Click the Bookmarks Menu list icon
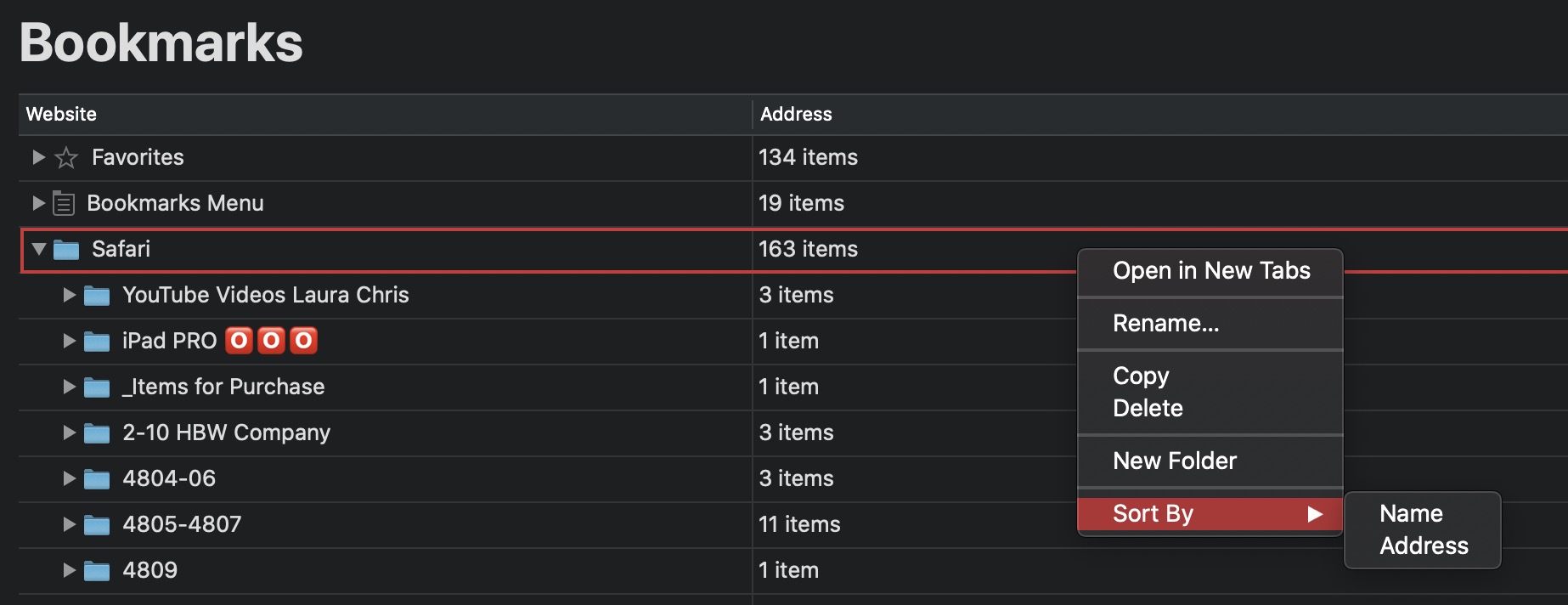Image resolution: width=1568 pixels, height=605 pixels. pos(64,203)
